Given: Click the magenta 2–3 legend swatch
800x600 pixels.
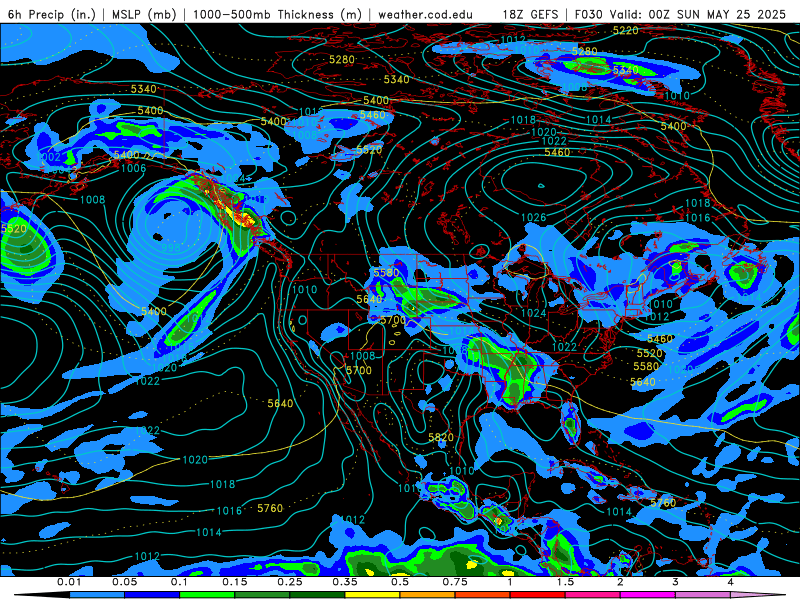Looking at the screenshot, I should pos(648,595).
